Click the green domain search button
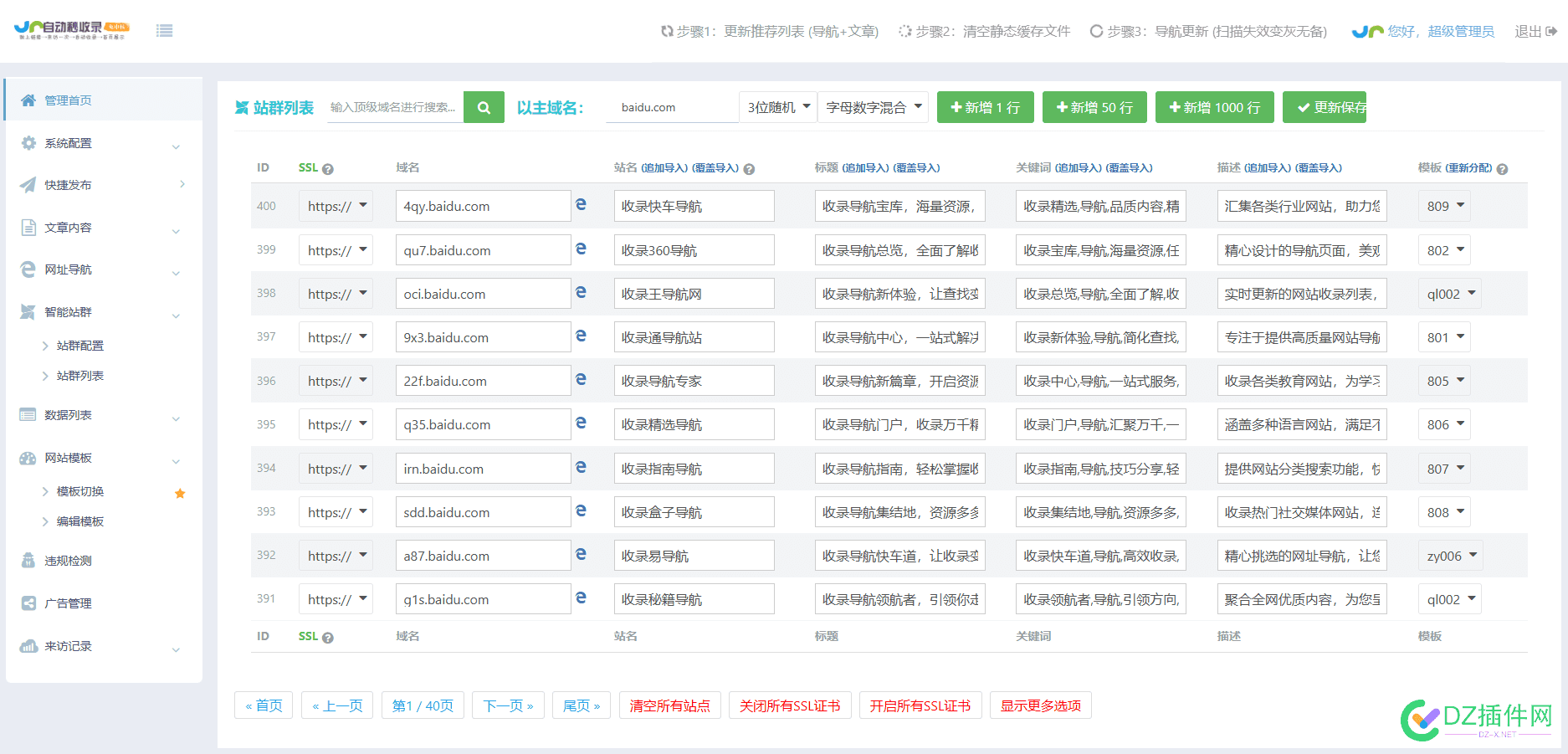This screenshot has width=1568, height=754. (x=484, y=107)
